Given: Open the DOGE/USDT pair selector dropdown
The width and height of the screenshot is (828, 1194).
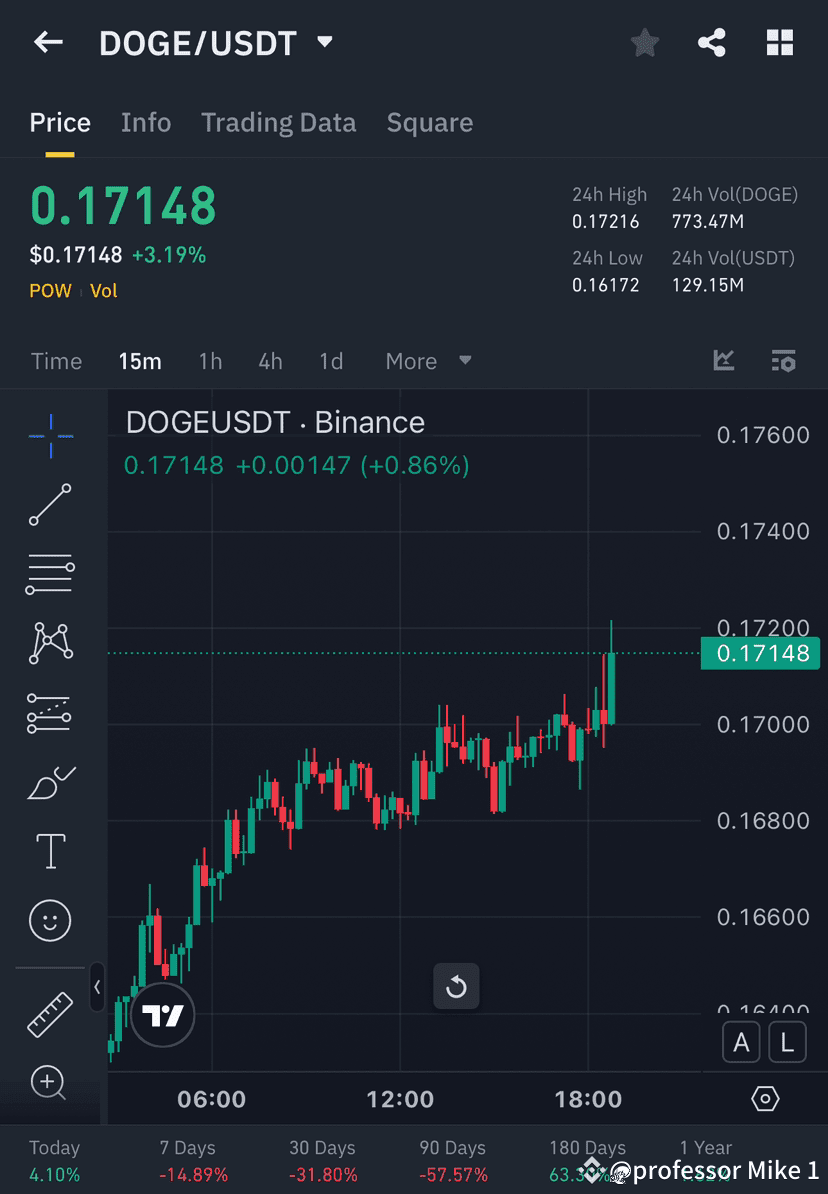Looking at the screenshot, I should click(324, 42).
